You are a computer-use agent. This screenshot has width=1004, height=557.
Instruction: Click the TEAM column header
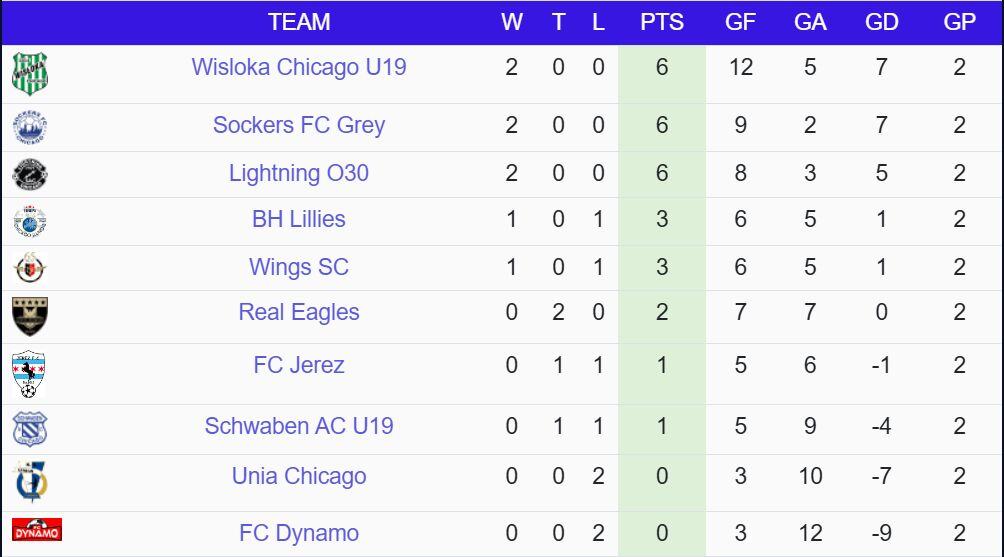pyautogui.click(x=299, y=22)
